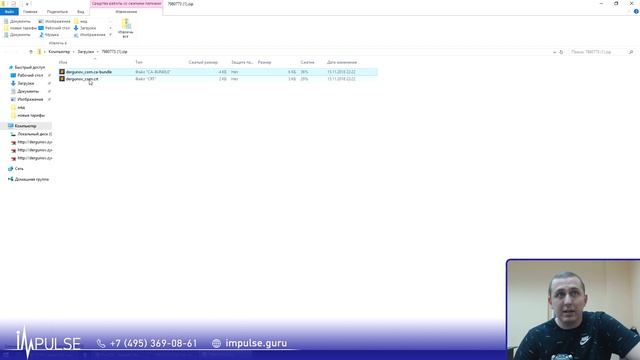This screenshot has height=360, width=640.
Task: Click the search magnifier icon
Action: 631,52
